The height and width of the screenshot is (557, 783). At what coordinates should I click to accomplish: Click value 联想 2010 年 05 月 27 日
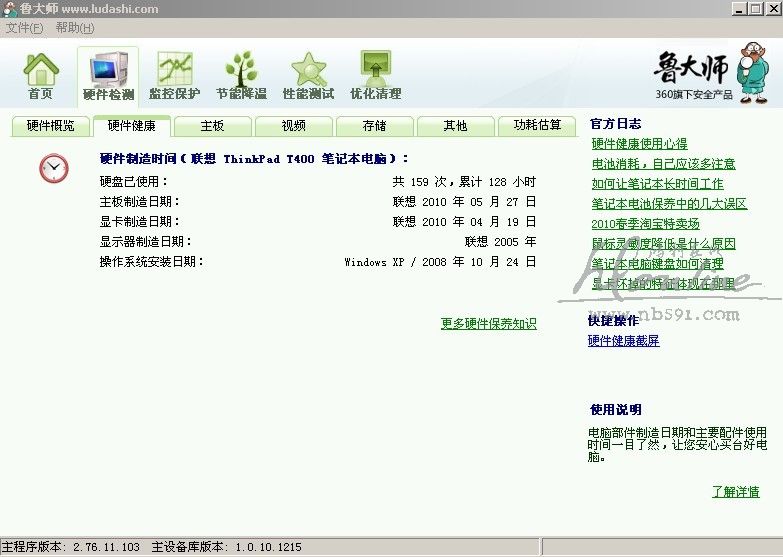point(464,202)
